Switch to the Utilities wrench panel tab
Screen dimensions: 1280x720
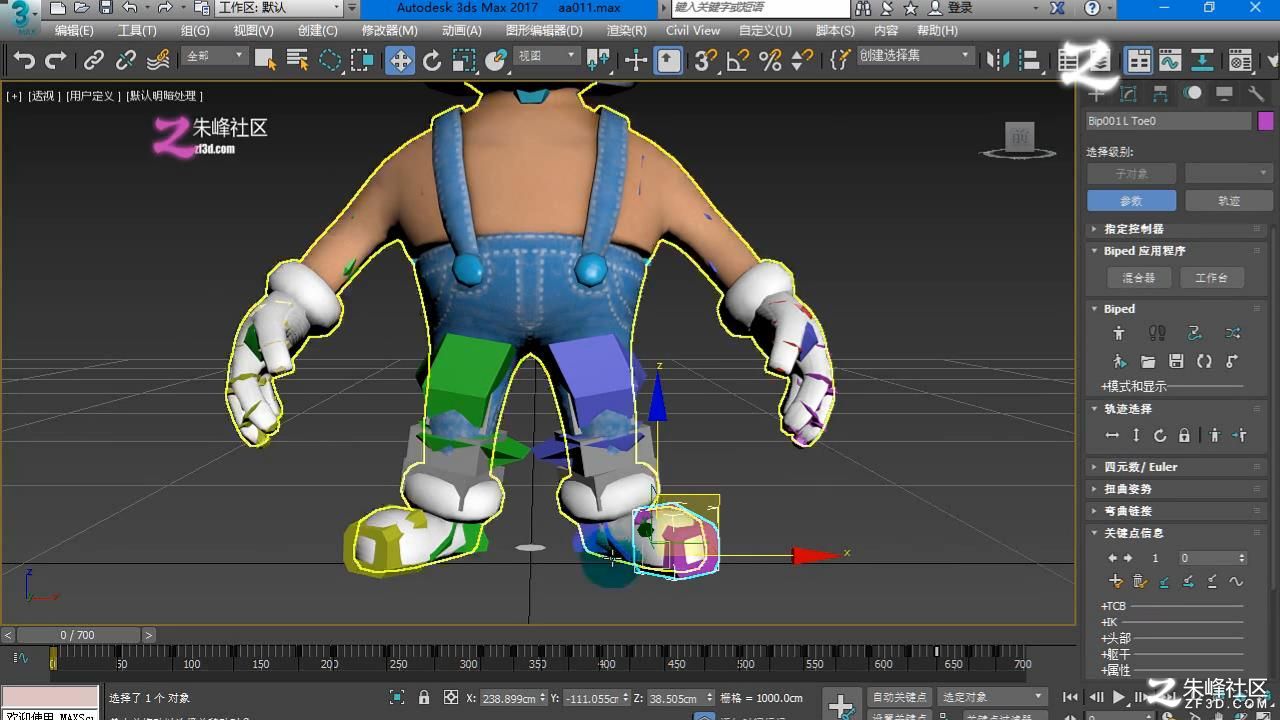1256,94
